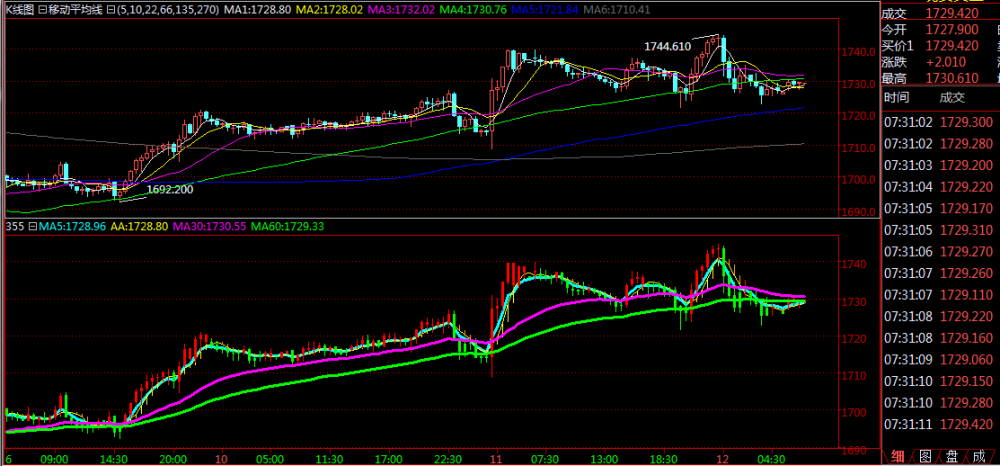Select the magenta MA3:1732.02 legend

click(x=402, y=10)
